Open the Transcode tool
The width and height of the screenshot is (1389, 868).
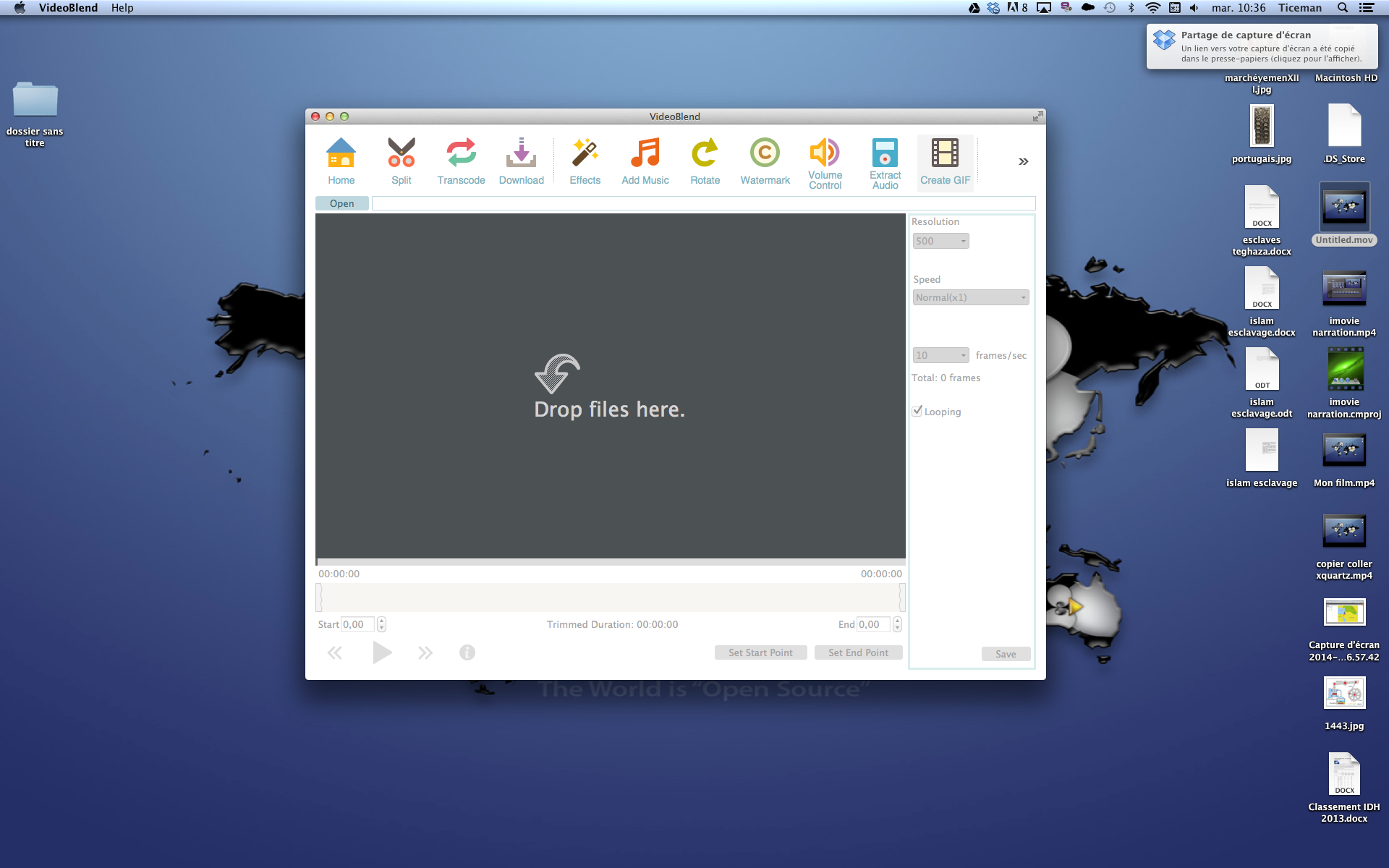[x=461, y=162]
